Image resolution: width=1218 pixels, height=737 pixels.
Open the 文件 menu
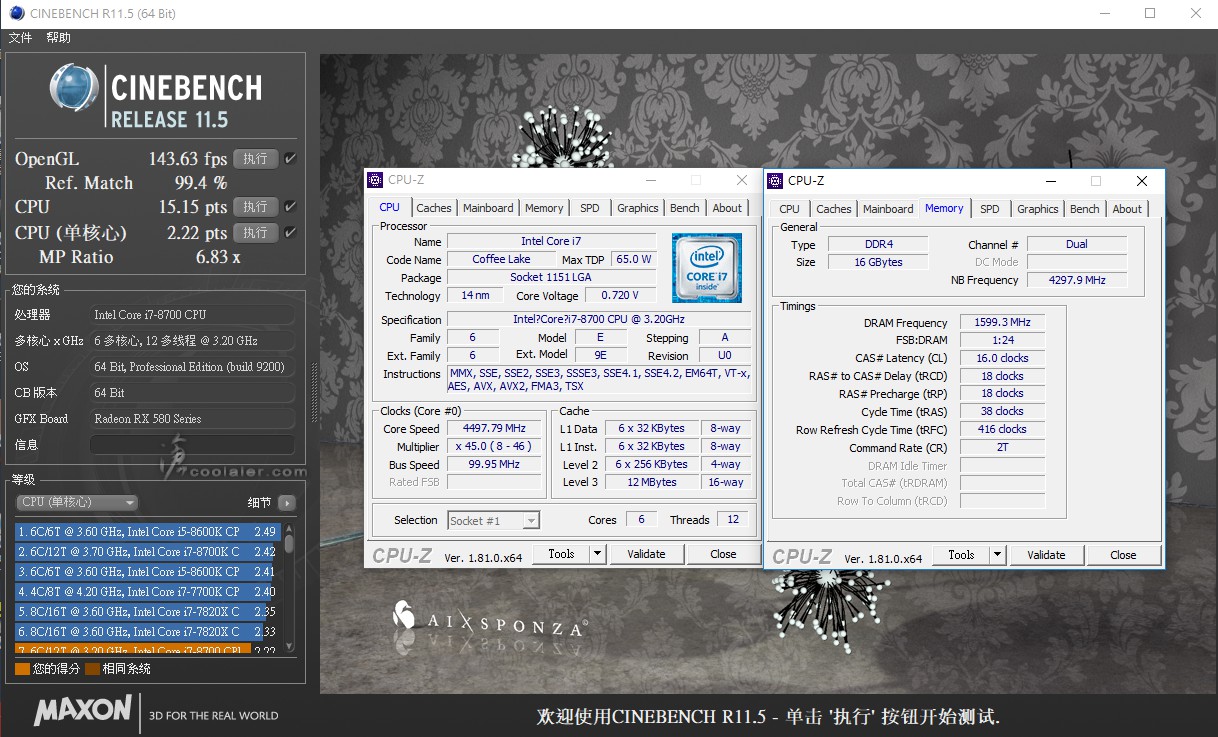20,38
